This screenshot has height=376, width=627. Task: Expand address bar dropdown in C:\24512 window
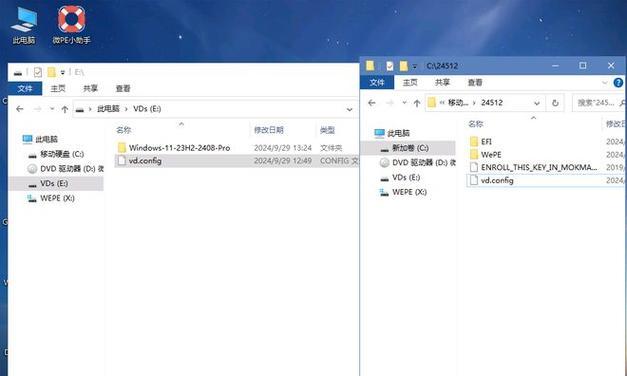coord(537,103)
